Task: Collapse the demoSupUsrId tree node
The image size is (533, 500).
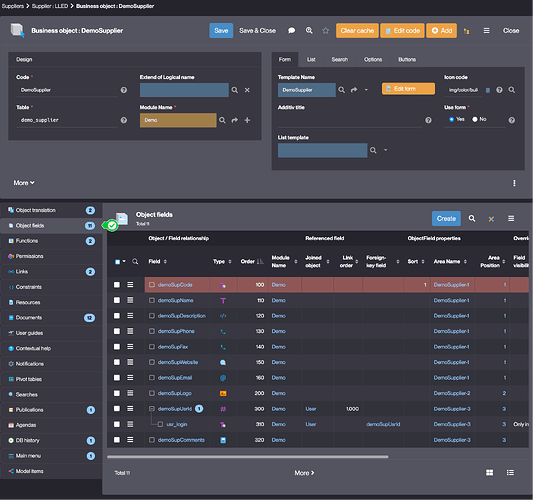Action: tap(152, 409)
